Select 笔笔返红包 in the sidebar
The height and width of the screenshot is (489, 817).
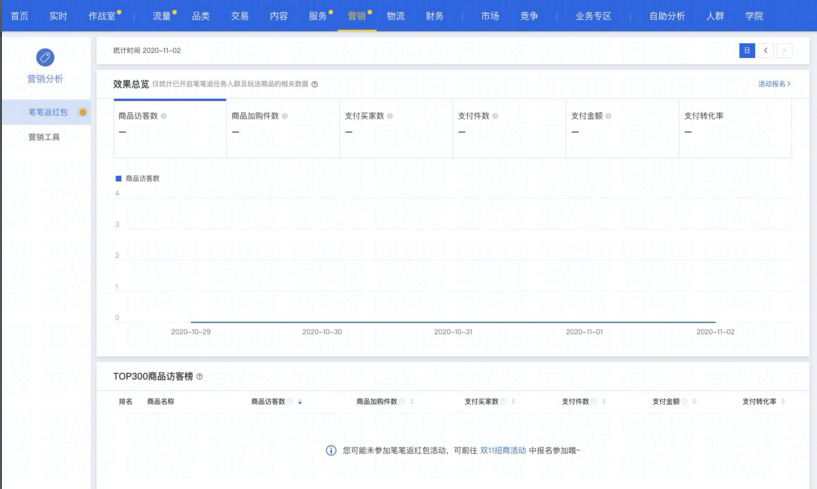click(x=46, y=112)
